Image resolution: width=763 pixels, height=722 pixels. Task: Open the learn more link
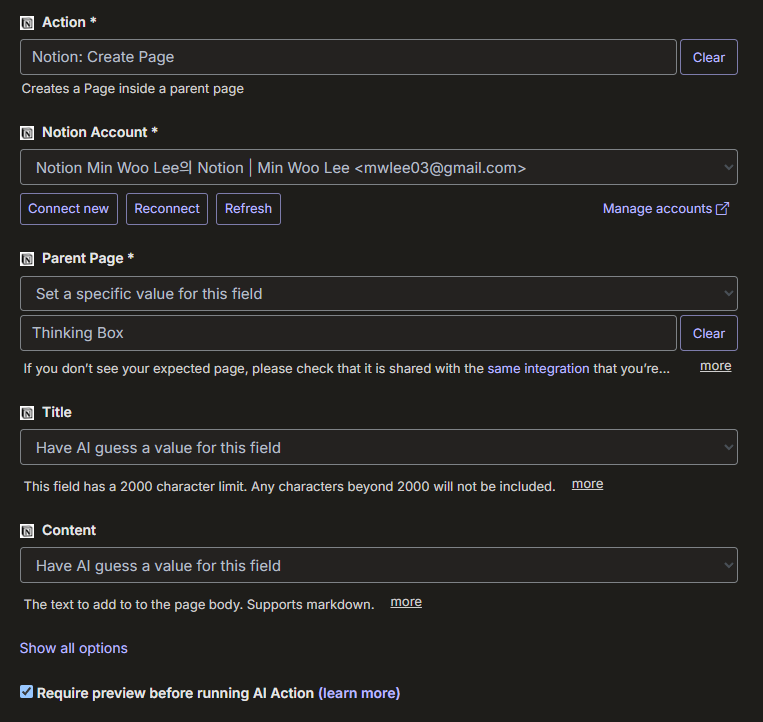click(x=359, y=693)
